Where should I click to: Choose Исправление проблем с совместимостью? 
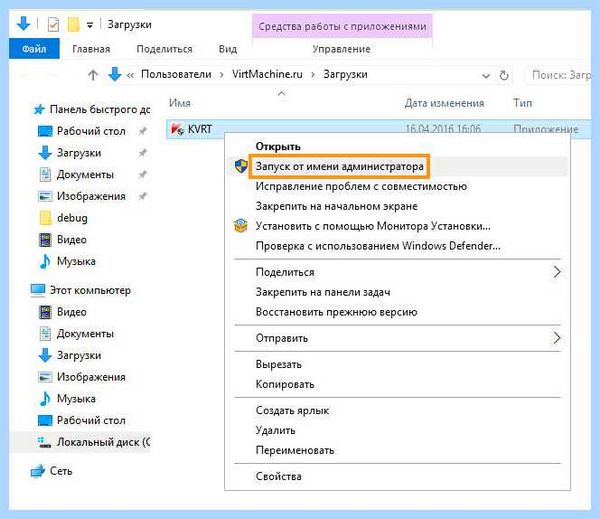[361, 186]
